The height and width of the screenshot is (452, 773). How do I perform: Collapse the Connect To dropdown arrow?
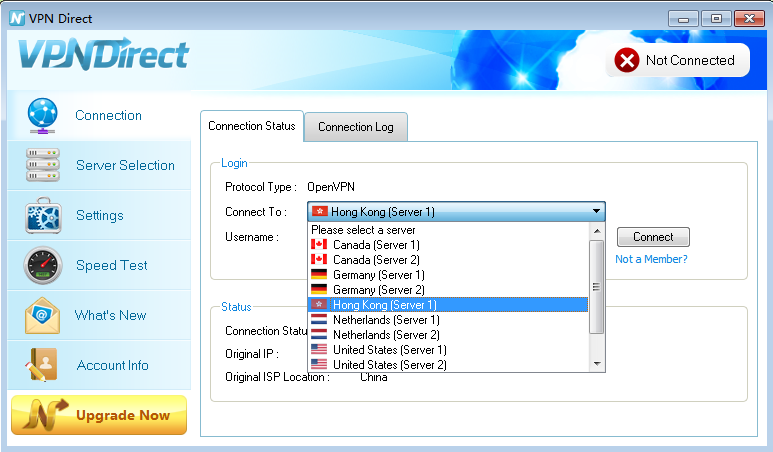(596, 211)
